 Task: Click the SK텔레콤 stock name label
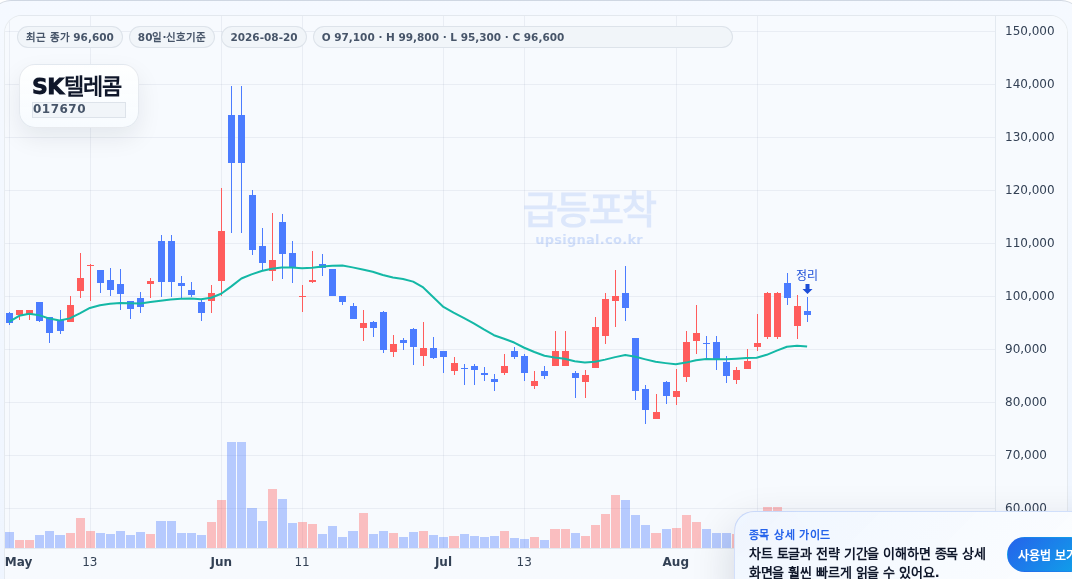[77, 86]
